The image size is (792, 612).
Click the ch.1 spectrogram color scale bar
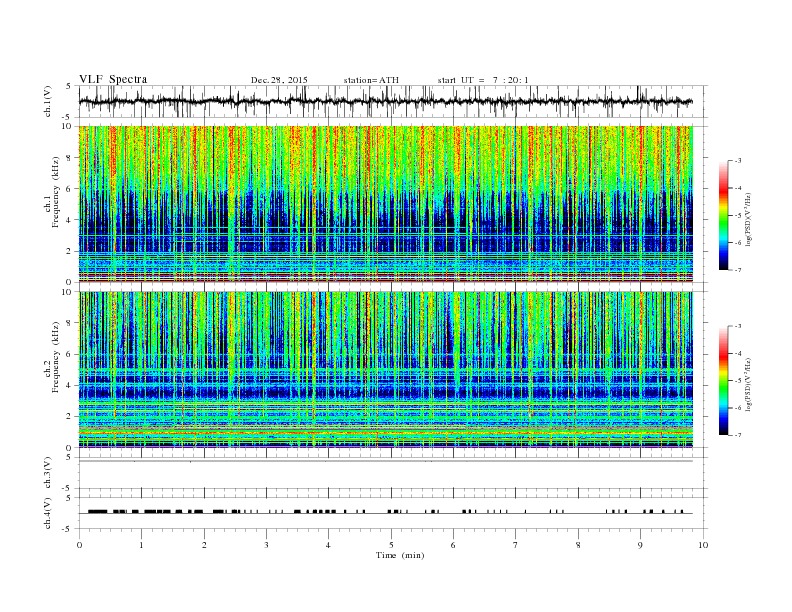click(723, 216)
